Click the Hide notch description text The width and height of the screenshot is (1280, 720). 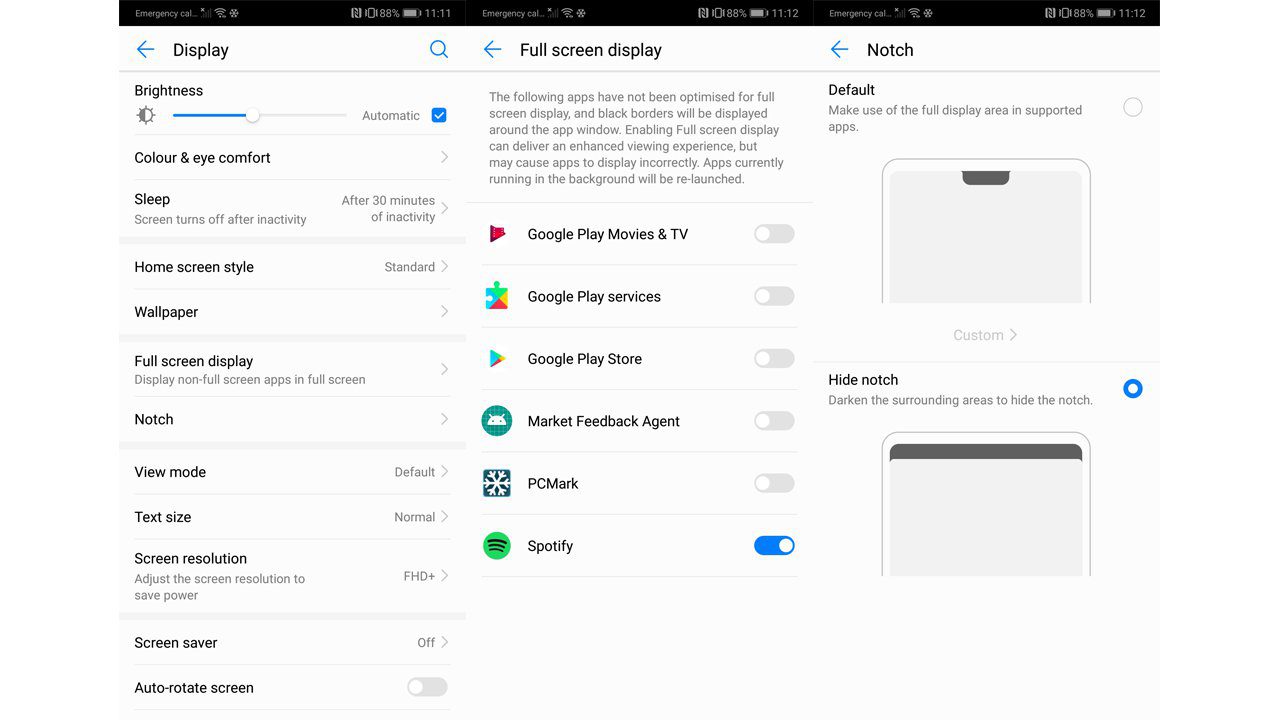(960, 400)
